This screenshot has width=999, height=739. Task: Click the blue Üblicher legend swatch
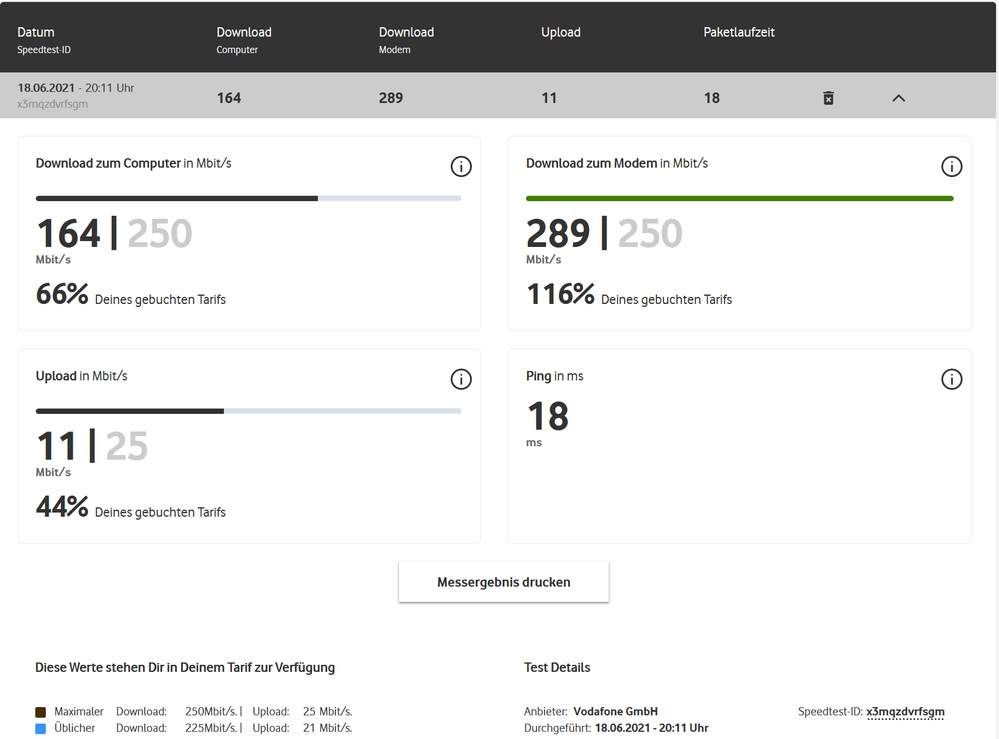40,729
